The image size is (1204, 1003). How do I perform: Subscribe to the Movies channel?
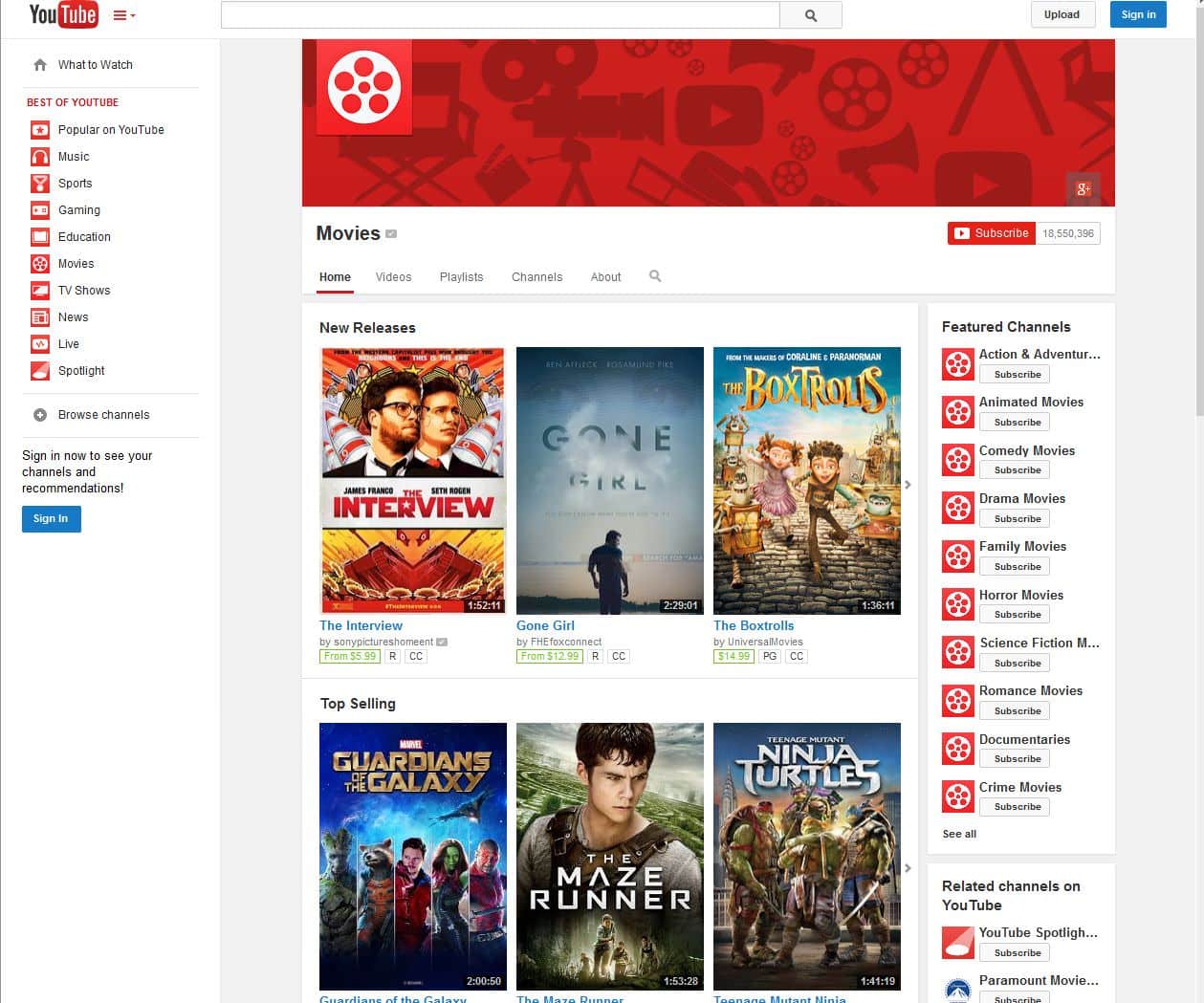(x=992, y=233)
